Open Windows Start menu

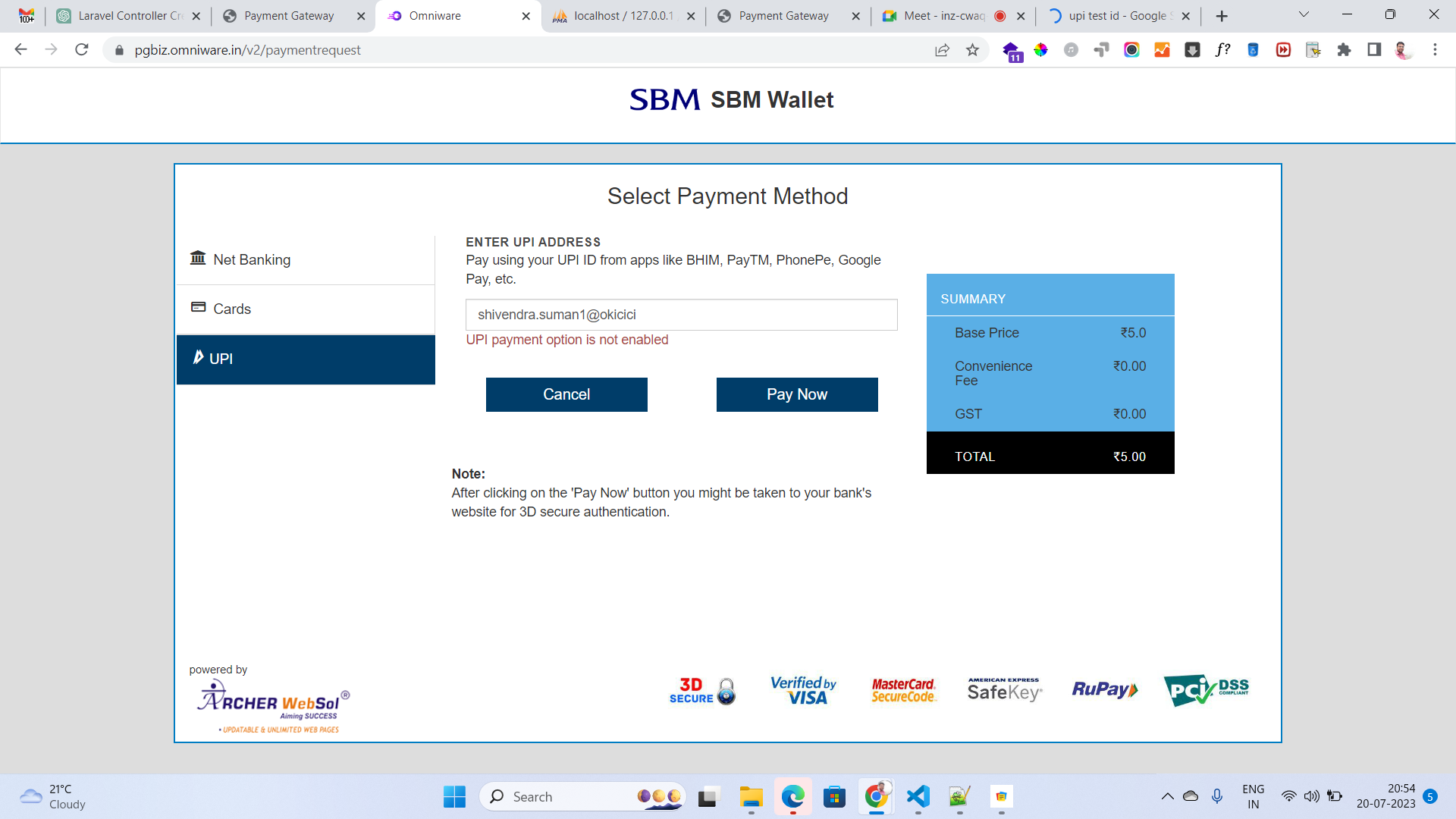pyautogui.click(x=454, y=797)
